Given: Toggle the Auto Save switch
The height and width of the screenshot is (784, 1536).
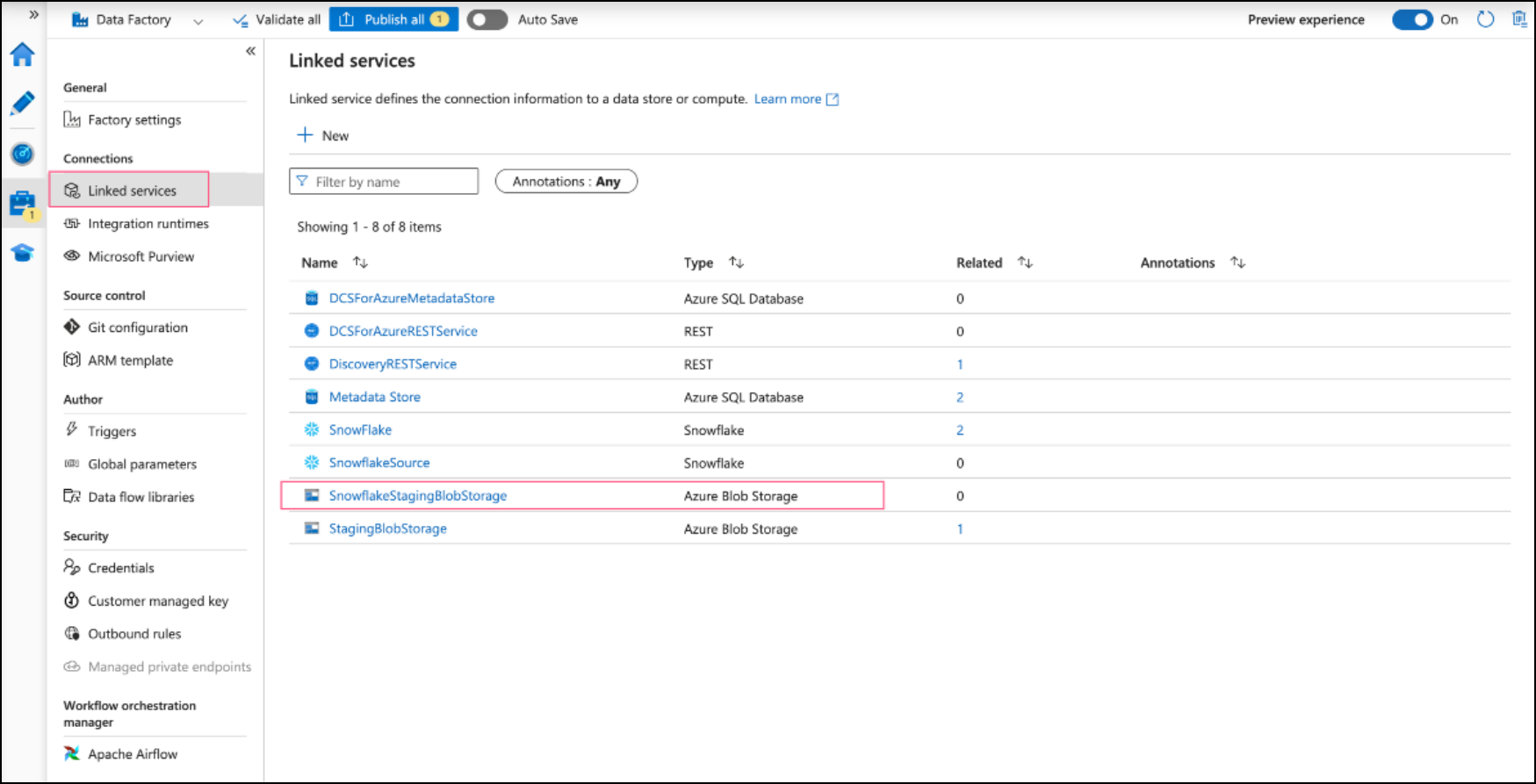Looking at the screenshot, I should click(487, 19).
